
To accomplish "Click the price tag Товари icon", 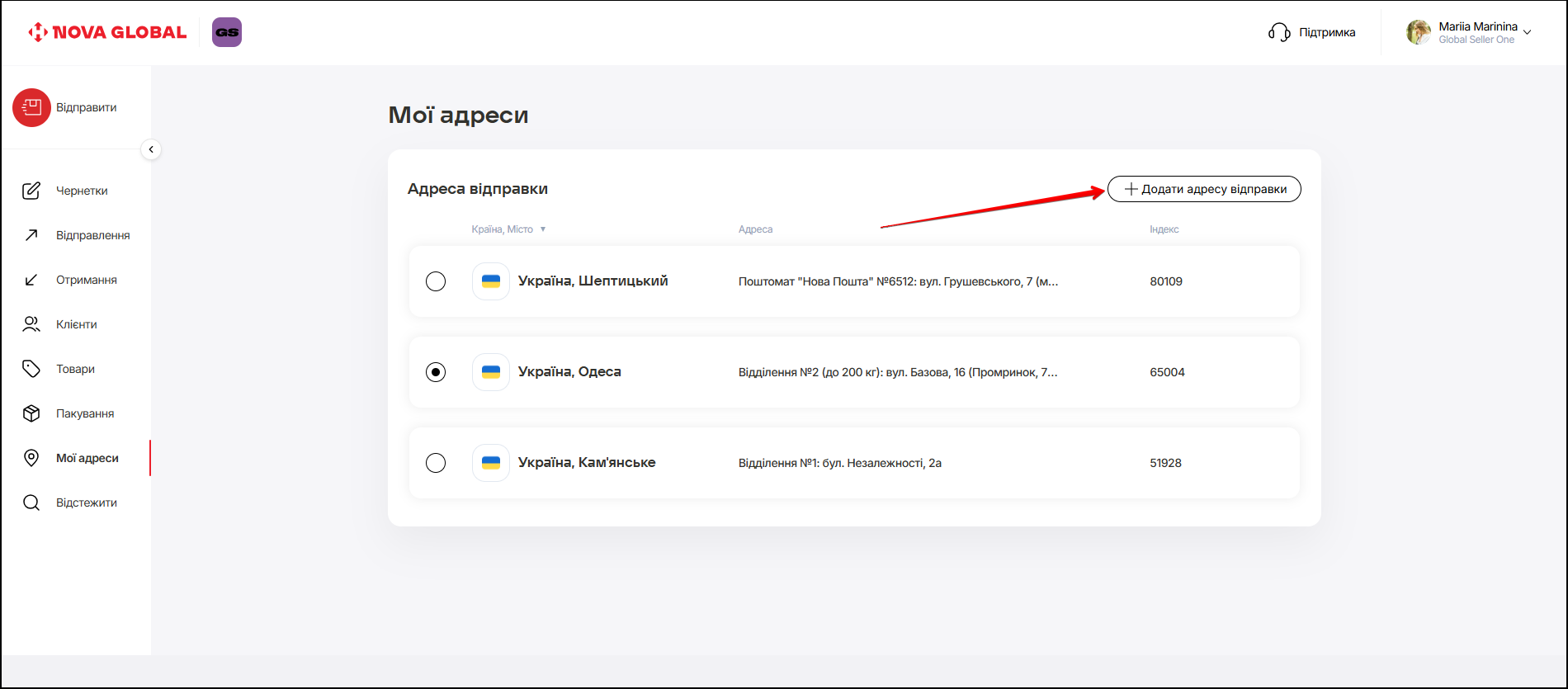I will pos(31,369).
